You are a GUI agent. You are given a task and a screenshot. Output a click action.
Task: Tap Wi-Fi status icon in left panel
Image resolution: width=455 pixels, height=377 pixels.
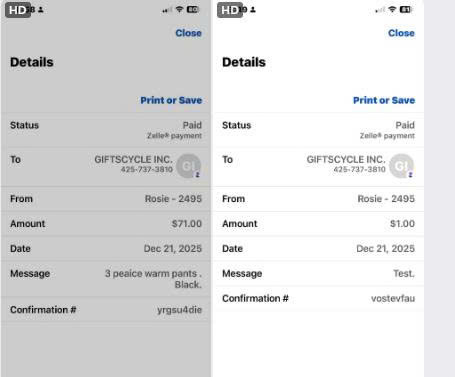[x=180, y=9]
